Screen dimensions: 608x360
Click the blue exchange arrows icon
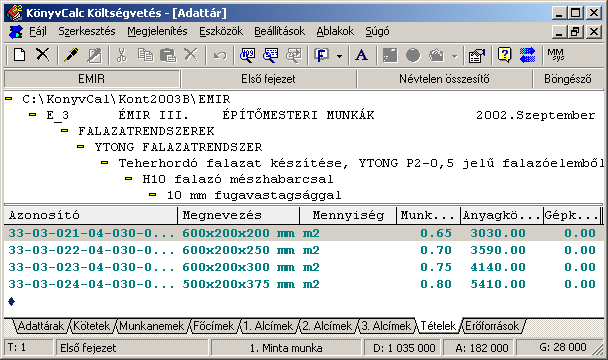tap(527, 55)
